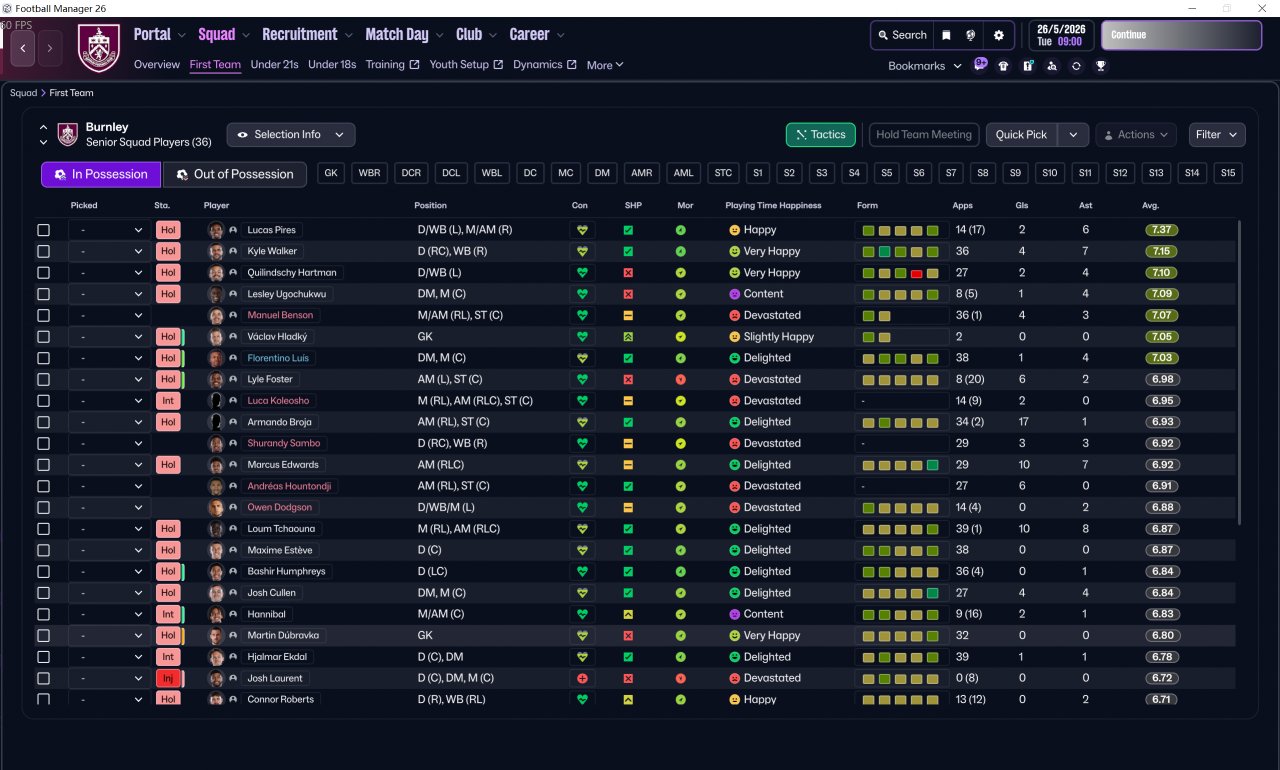Select the checkbox beside Florentino Luís

(x=43, y=358)
